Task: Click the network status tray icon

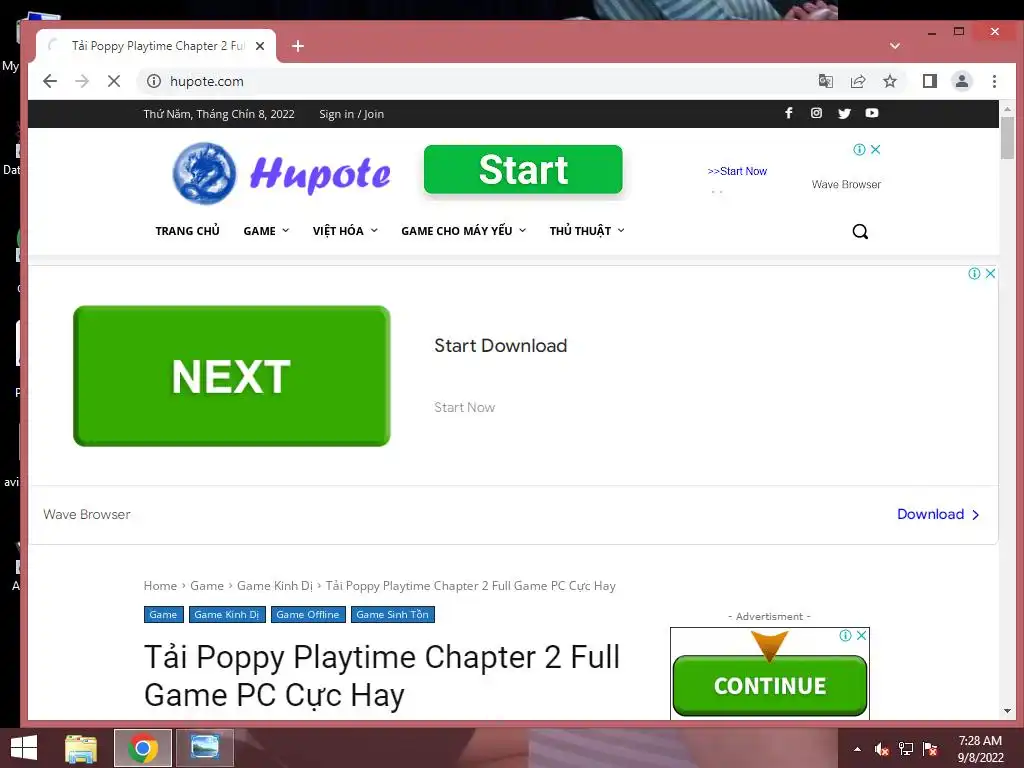Action: pyautogui.click(x=905, y=749)
